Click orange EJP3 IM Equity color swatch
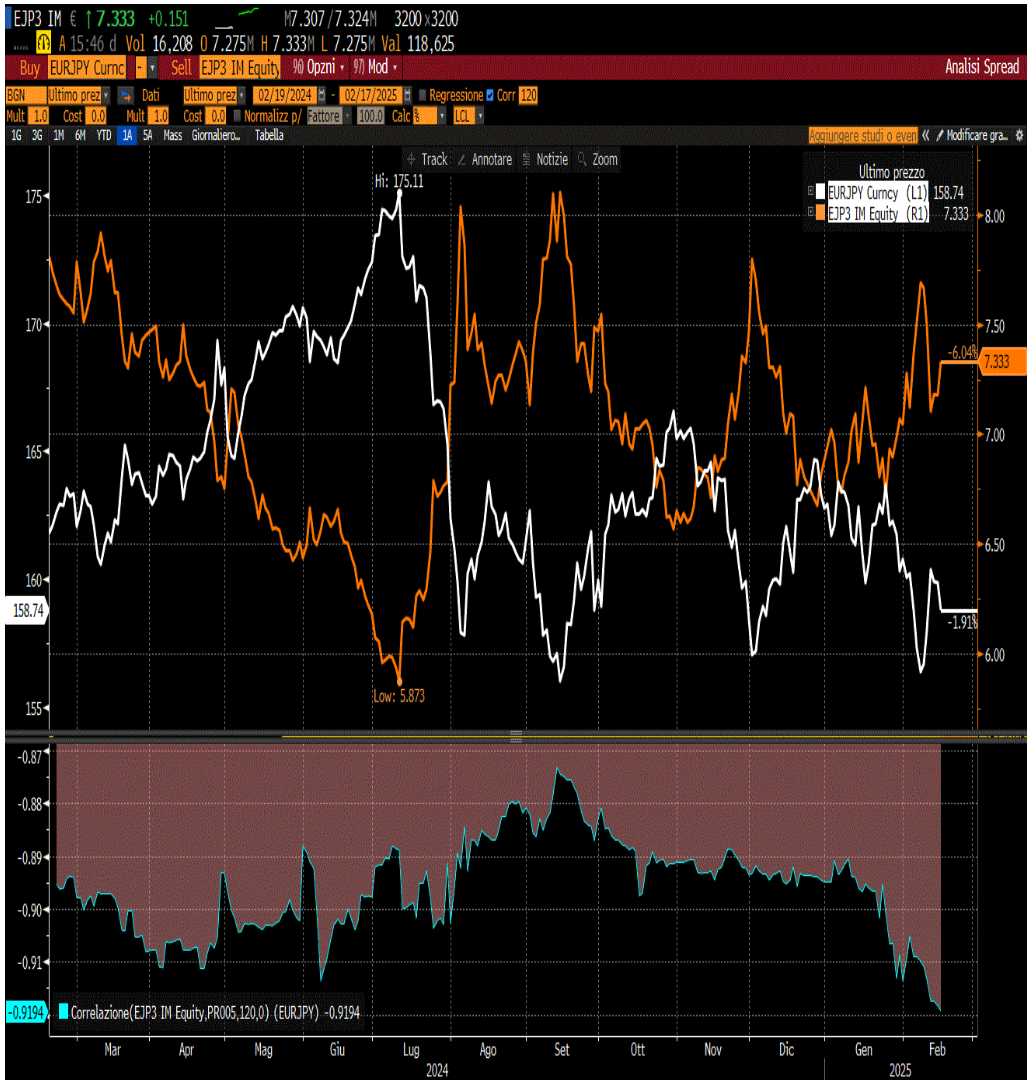1032x1083 pixels. point(821,213)
